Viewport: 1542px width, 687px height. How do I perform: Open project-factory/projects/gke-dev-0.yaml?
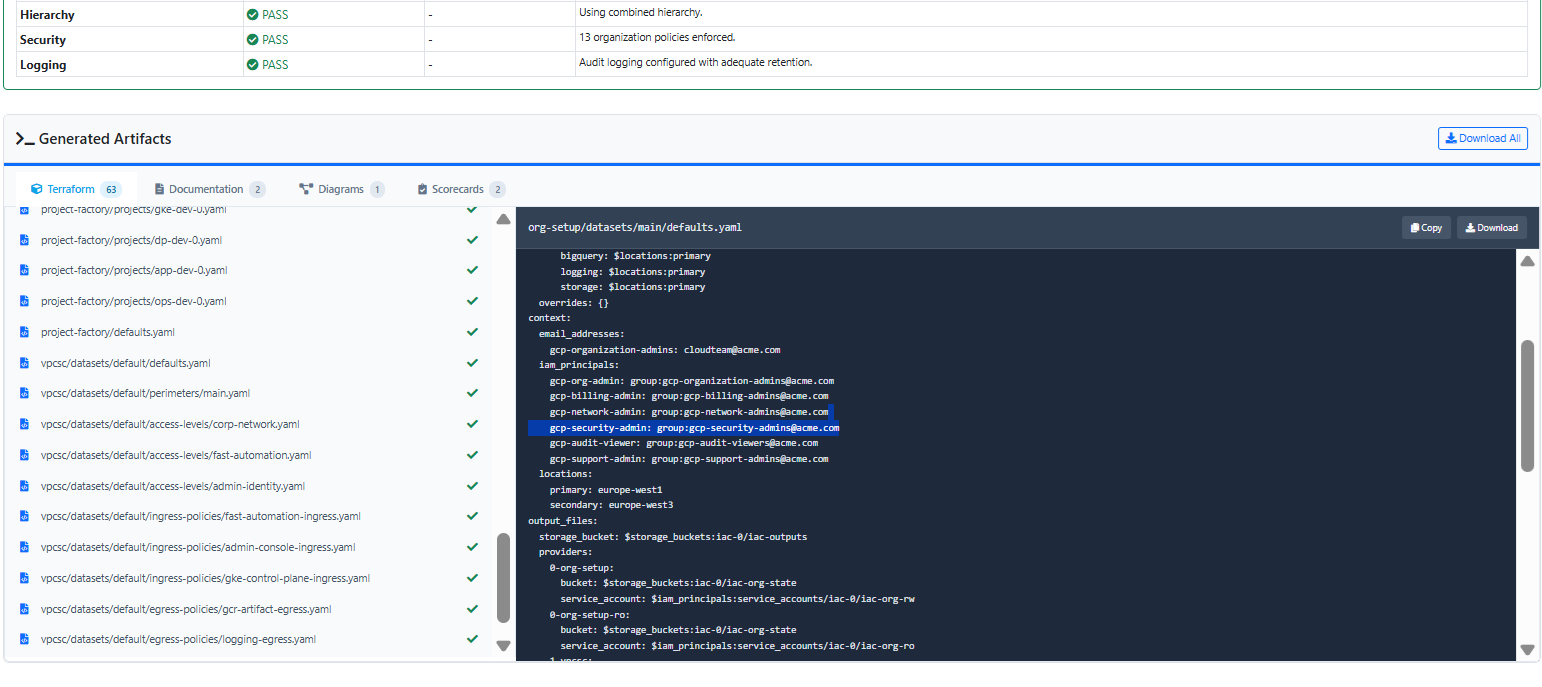132,209
